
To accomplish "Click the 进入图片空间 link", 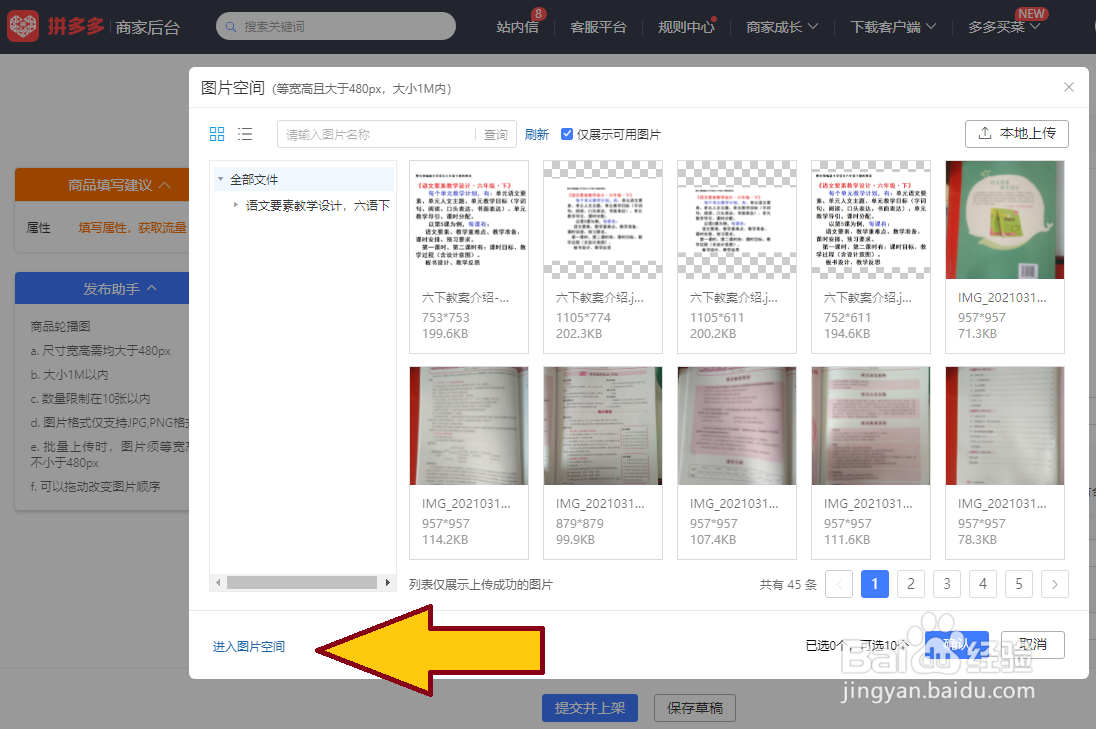I will (247, 646).
